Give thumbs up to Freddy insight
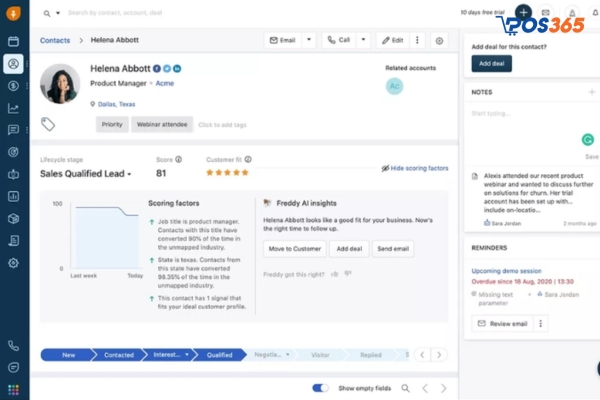Screen dimensions: 600x400 [334, 272]
